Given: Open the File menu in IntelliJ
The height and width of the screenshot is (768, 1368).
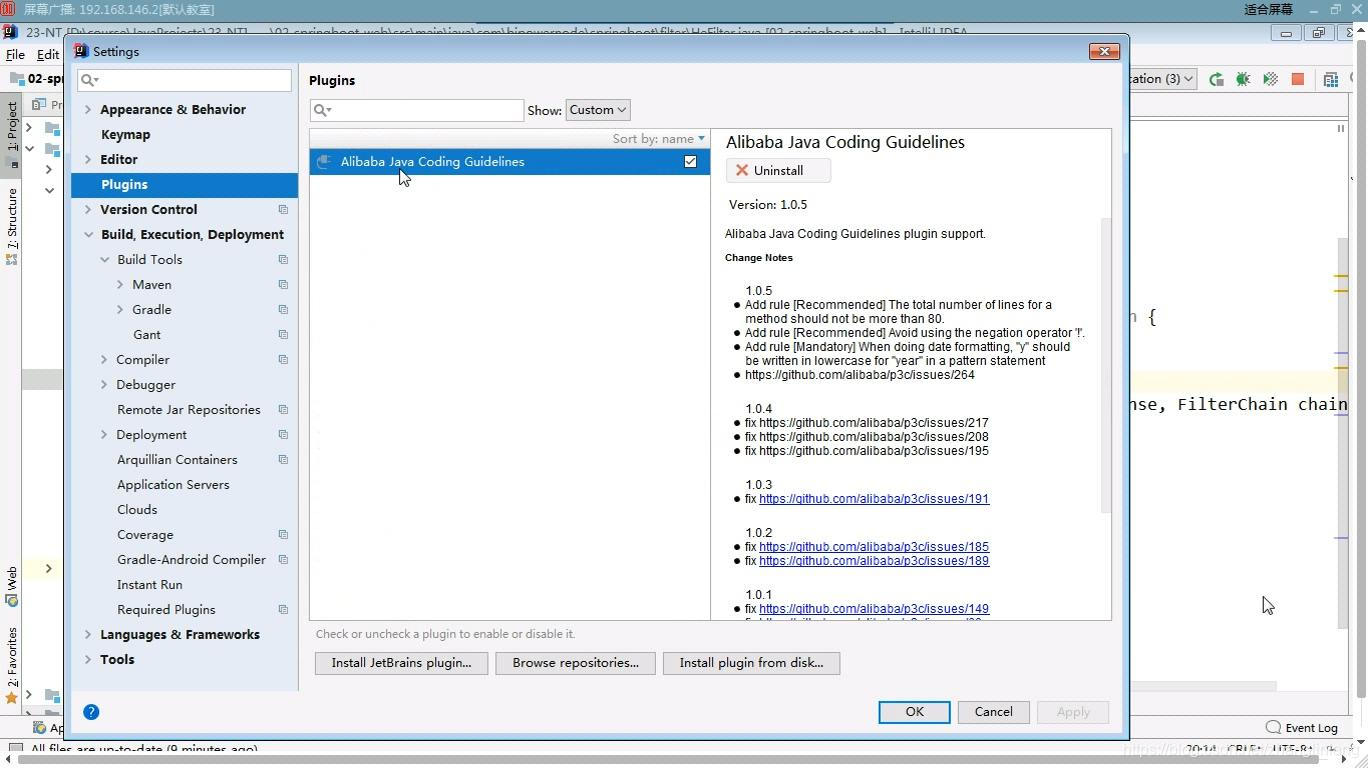Looking at the screenshot, I should (15, 54).
